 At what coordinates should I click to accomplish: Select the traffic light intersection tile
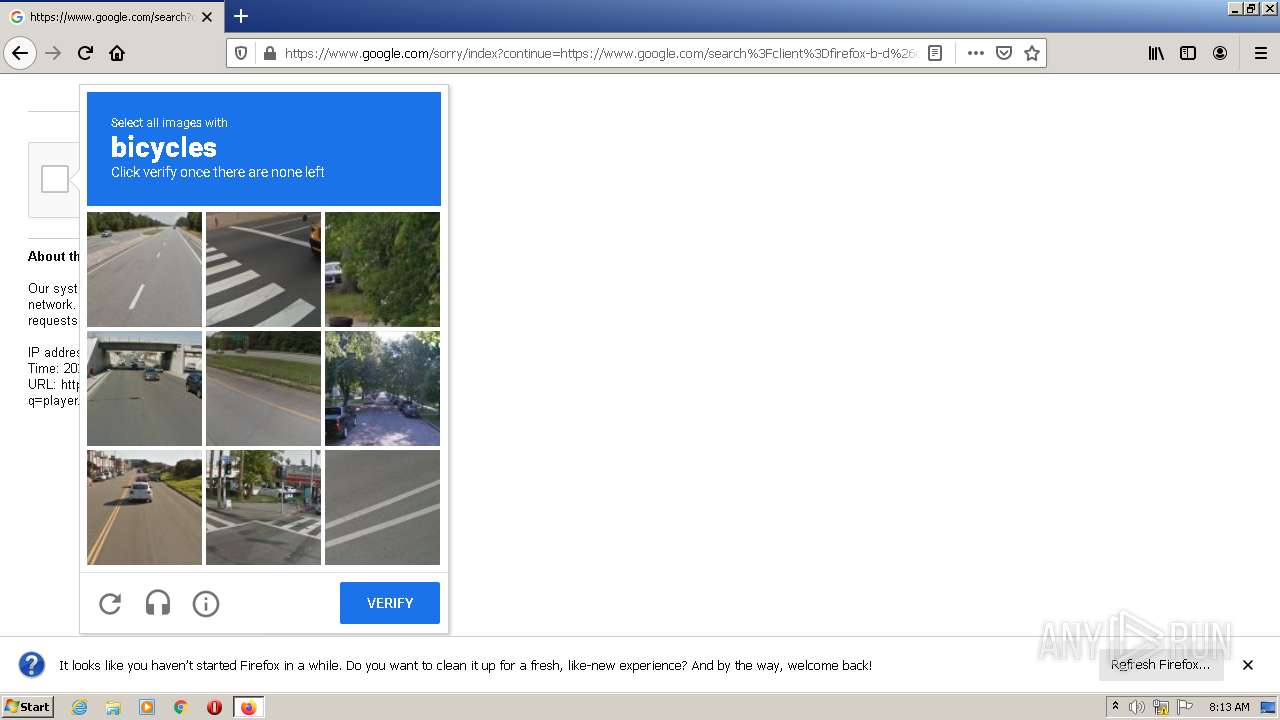tap(263, 507)
